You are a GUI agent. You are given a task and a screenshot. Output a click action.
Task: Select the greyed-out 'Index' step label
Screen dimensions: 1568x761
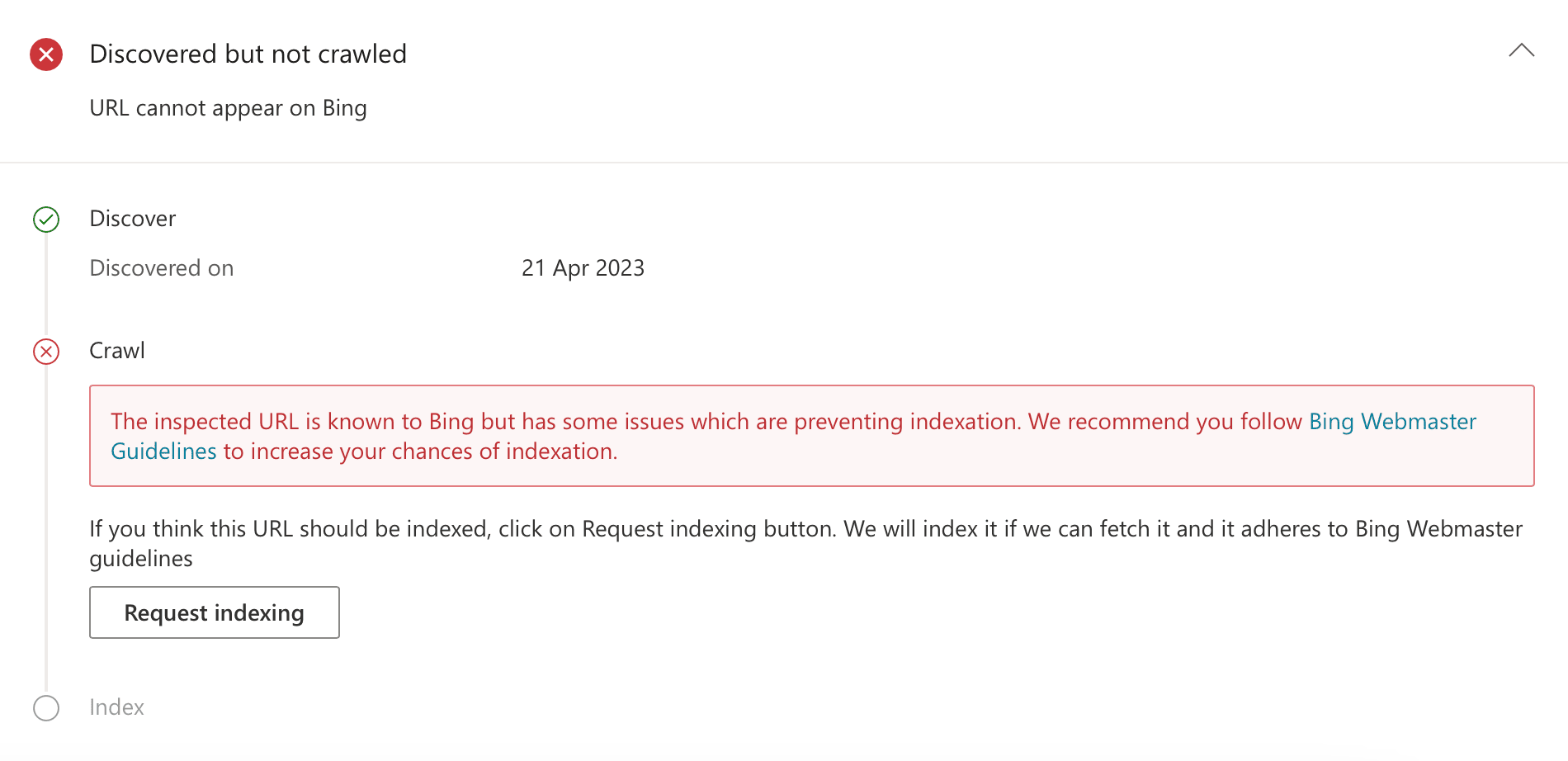tap(116, 707)
